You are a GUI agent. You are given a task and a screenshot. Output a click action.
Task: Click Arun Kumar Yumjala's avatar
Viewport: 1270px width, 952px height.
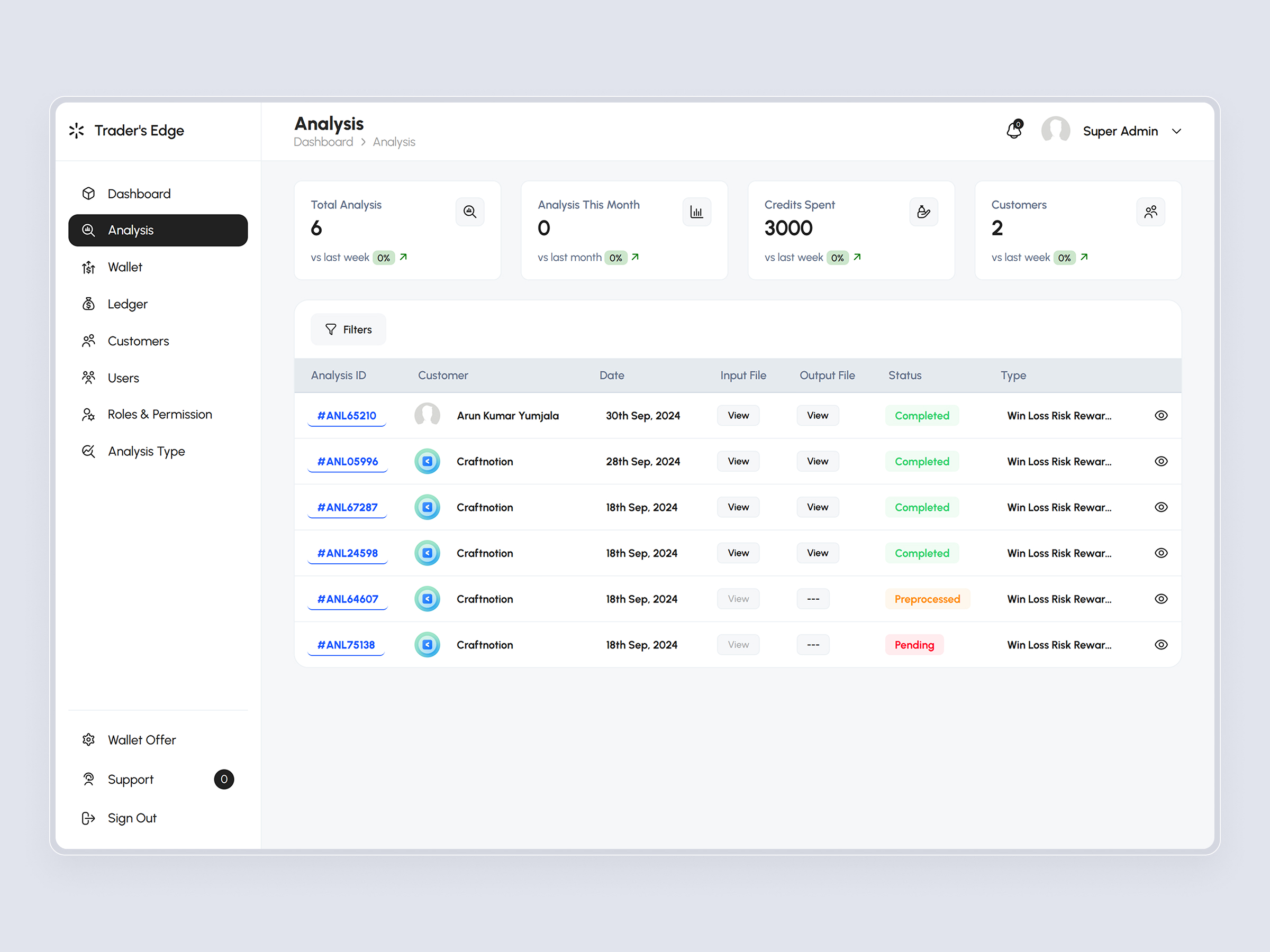pos(427,415)
